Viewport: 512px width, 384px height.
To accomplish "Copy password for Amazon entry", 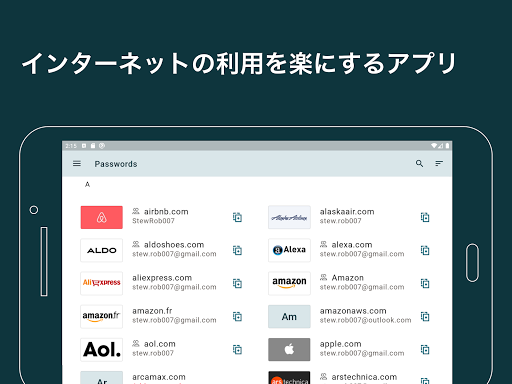I will tap(425, 283).
